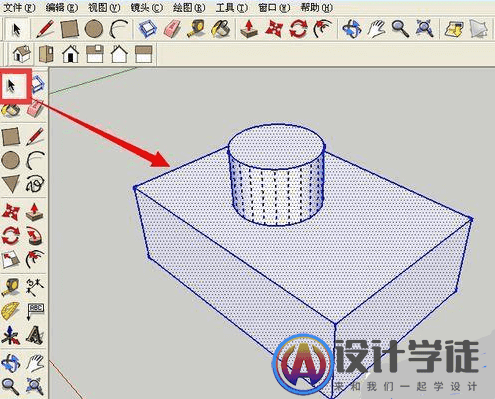Open the 文件(F) menu
495x399 pixels.
click(19, 7)
